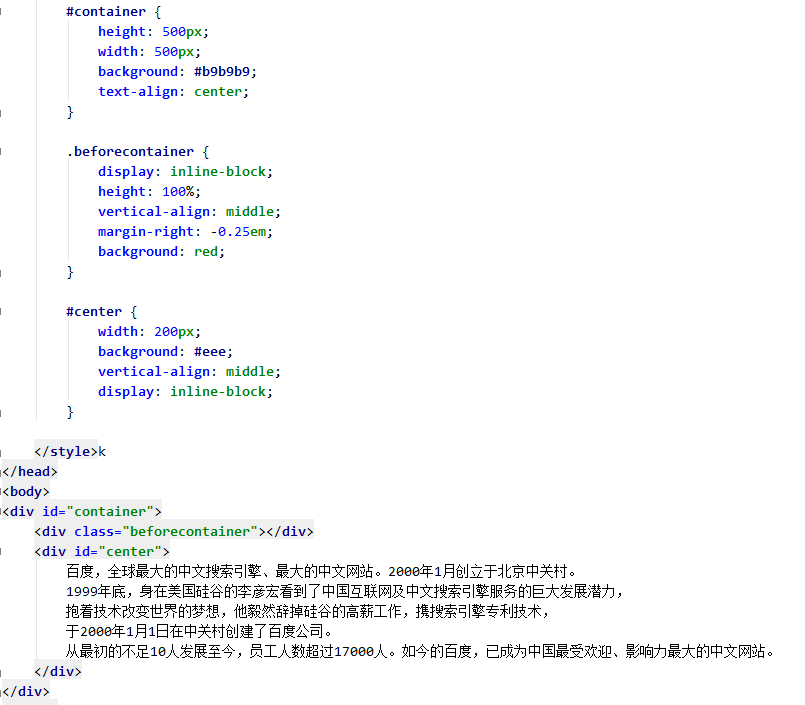Viewport: 805px width, 705px height.
Task: Click the stray 'k' after </style>
Action: [x=102, y=452]
